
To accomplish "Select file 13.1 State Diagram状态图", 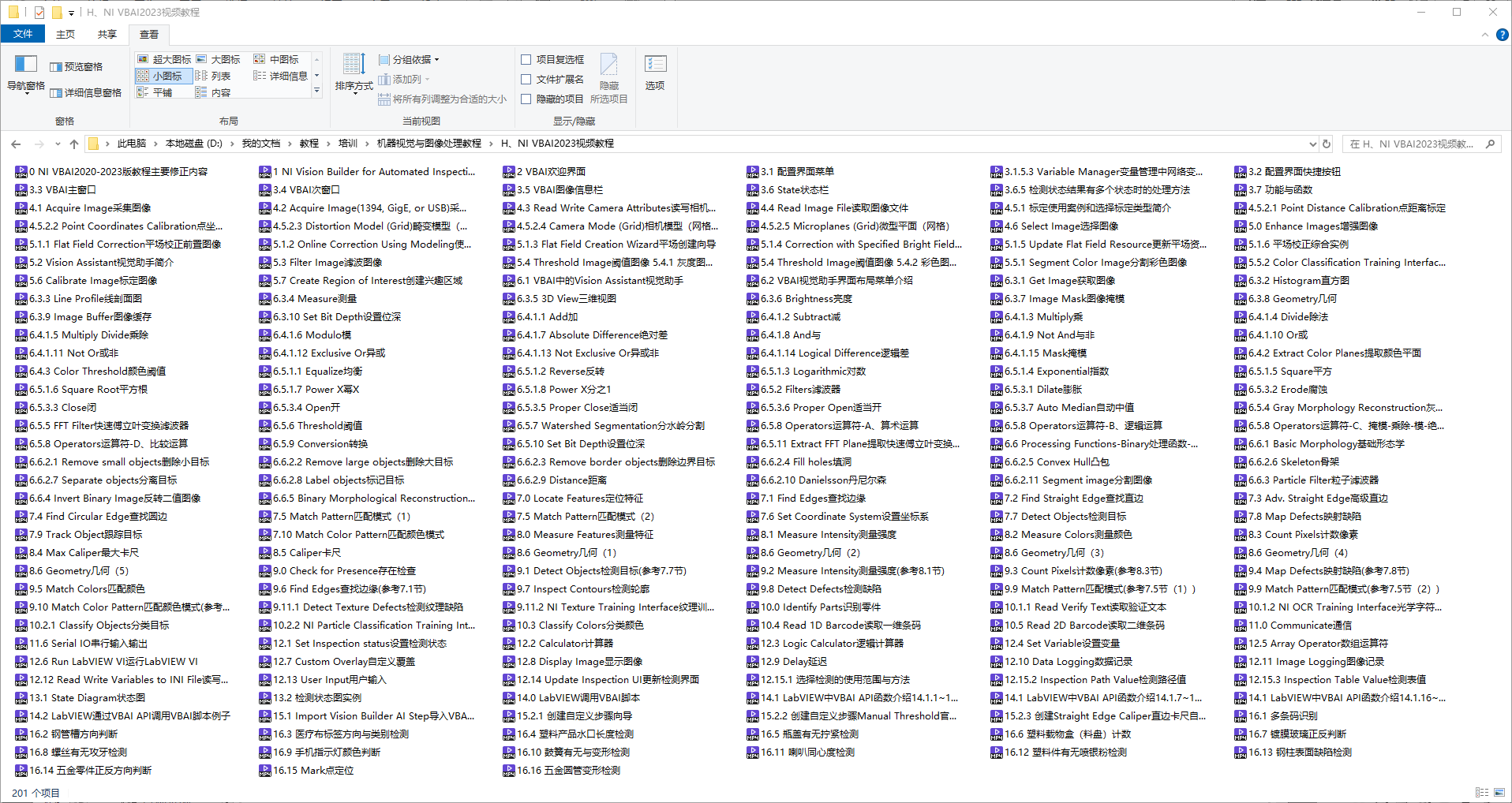I will pyautogui.click(x=80, y=697).
